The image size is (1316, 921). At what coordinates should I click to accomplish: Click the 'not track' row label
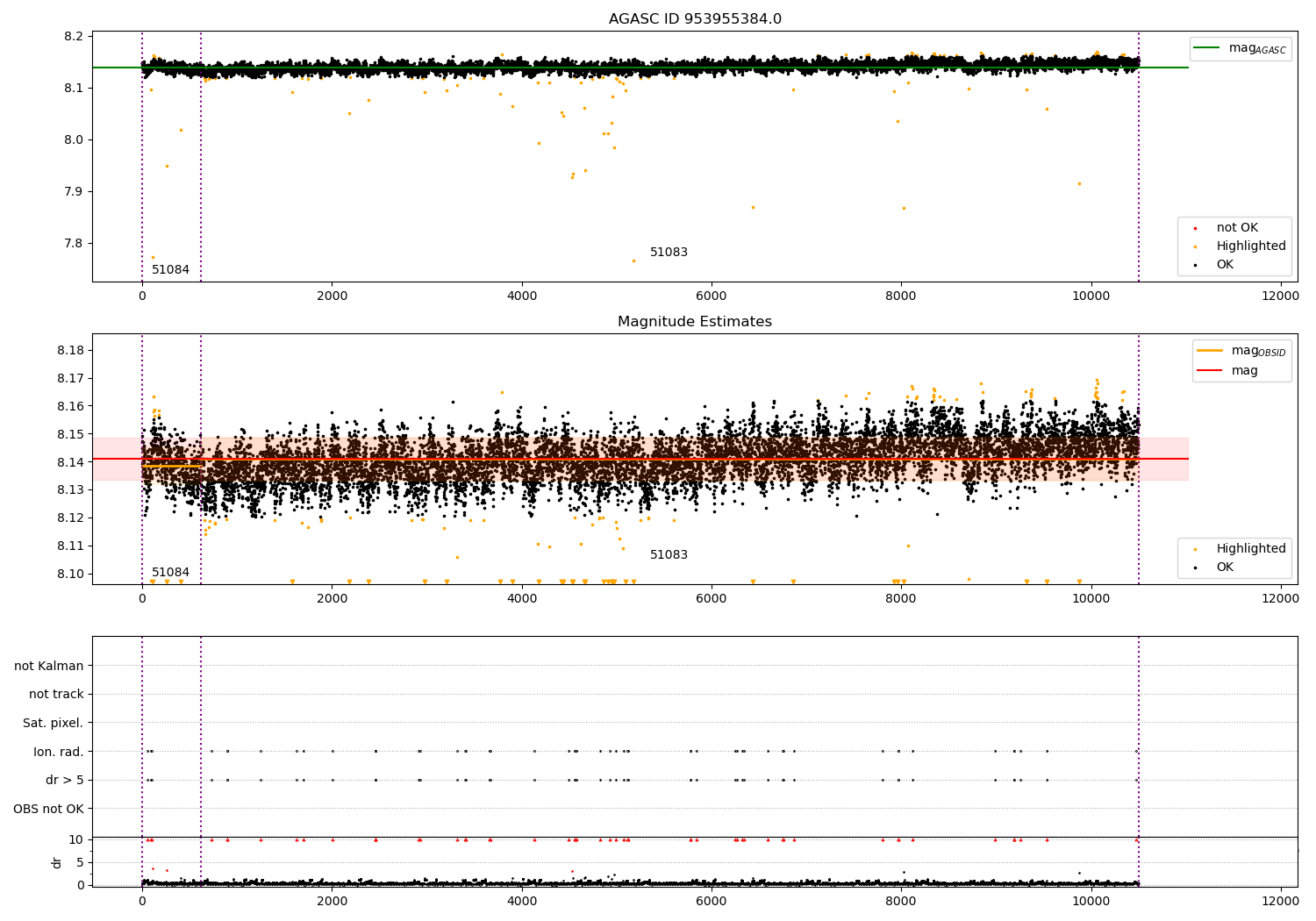(x=56, y=695)
